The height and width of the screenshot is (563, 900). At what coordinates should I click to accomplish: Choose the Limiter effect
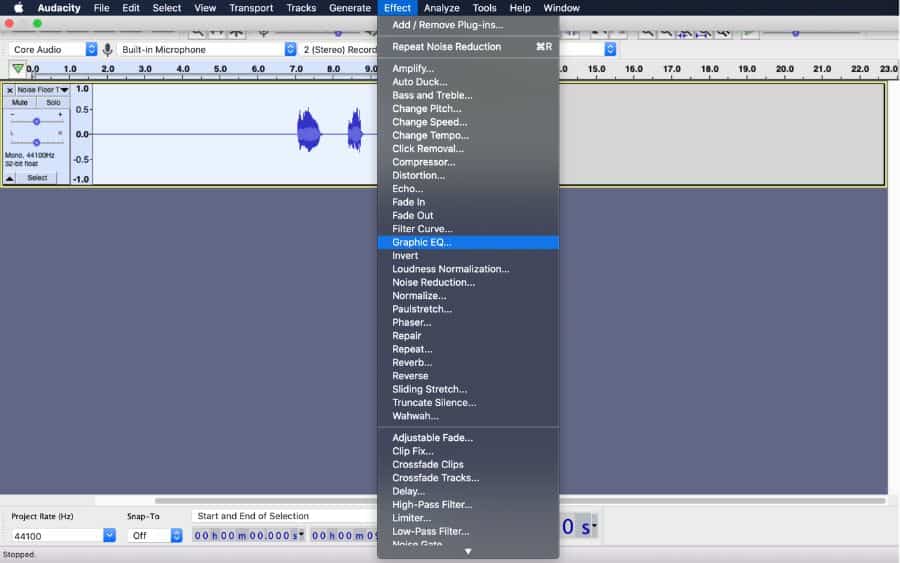pyautogui.click(x=468, y=518)
